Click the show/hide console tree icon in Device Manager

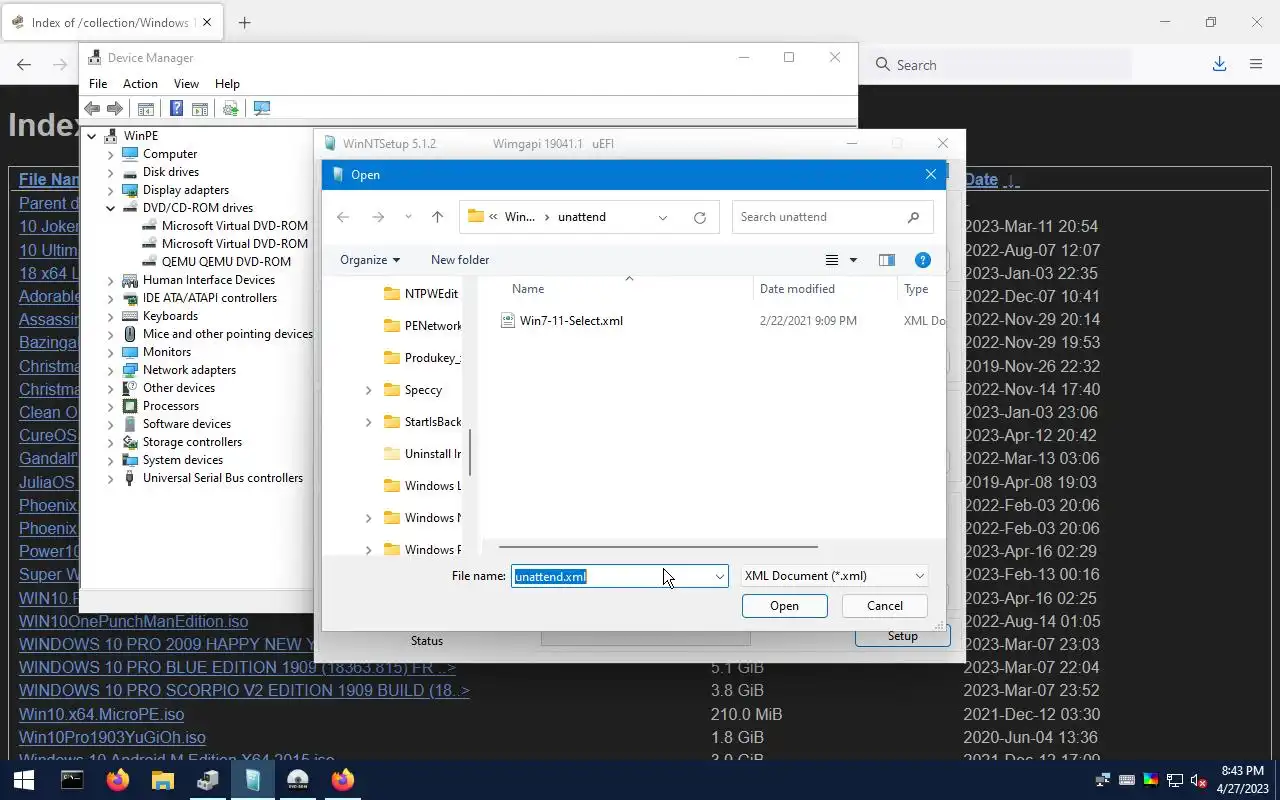pyautogui.click(x=146, y=108)
